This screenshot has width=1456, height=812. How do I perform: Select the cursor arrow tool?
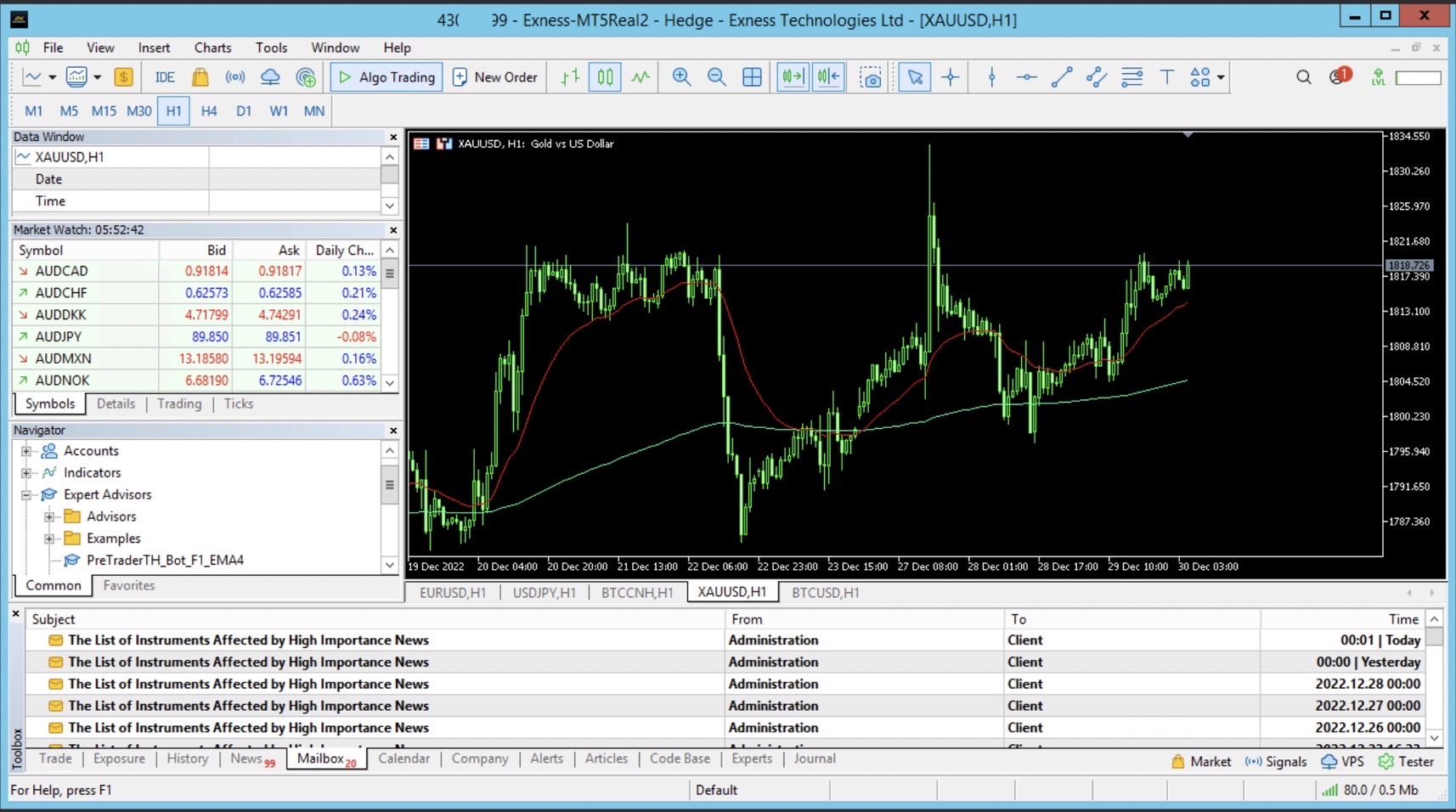coord(915,77)
